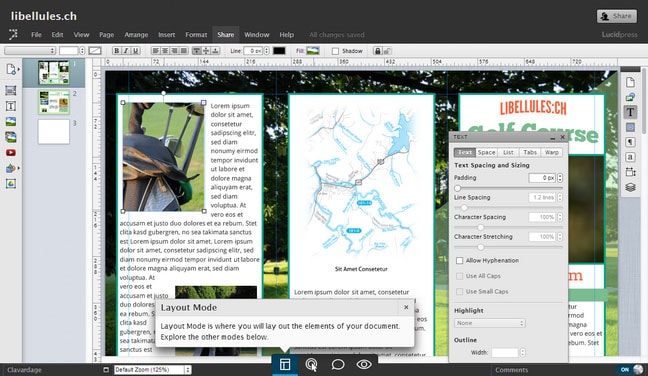Viewport: 648px width, 376px height.
Task: Open the shapes tool in left sidebar
Action: pos(11,168)
